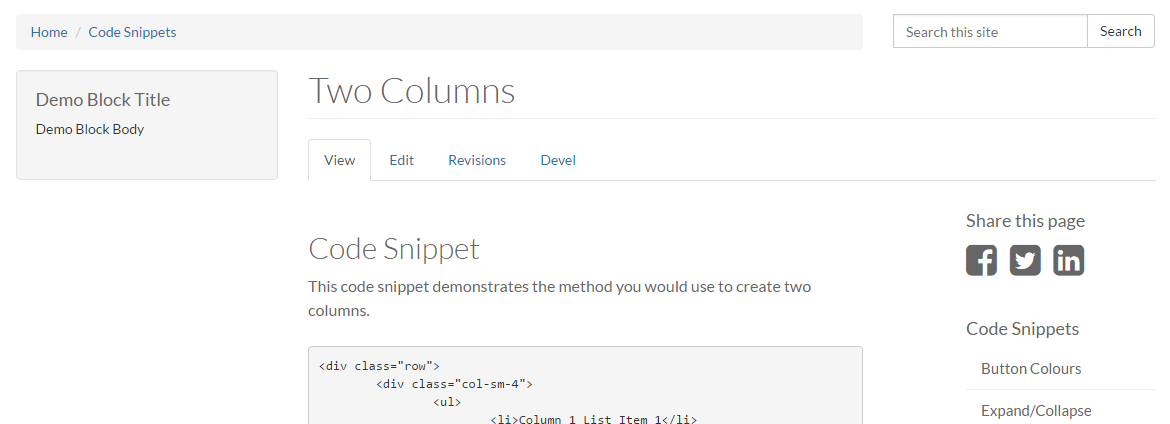Screen dimensions: 1170x424
Task: Open the Devel tab
Action: (x=558, y=160)
